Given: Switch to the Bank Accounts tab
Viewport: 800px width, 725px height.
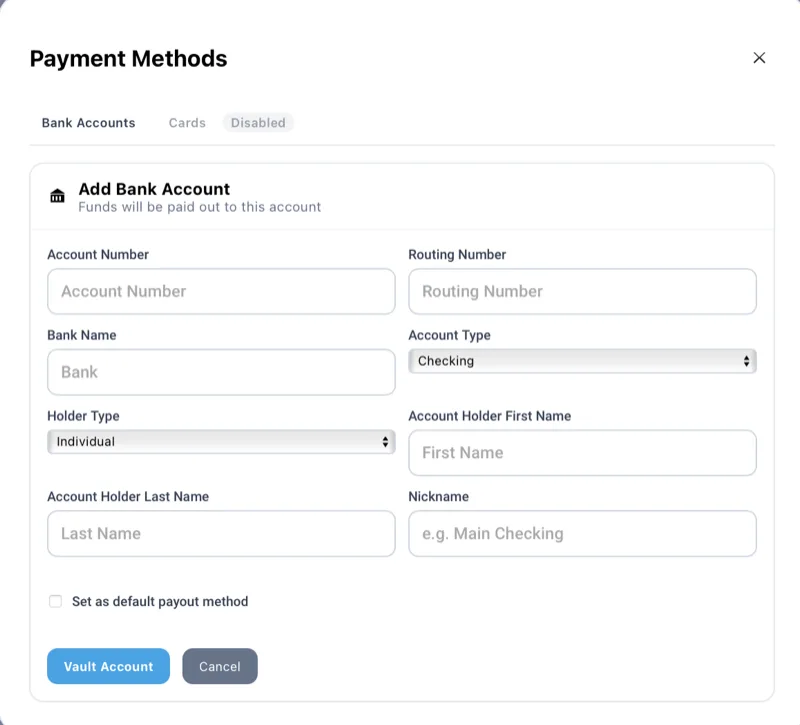Looking at the screenshot, I should coord(87,122).
